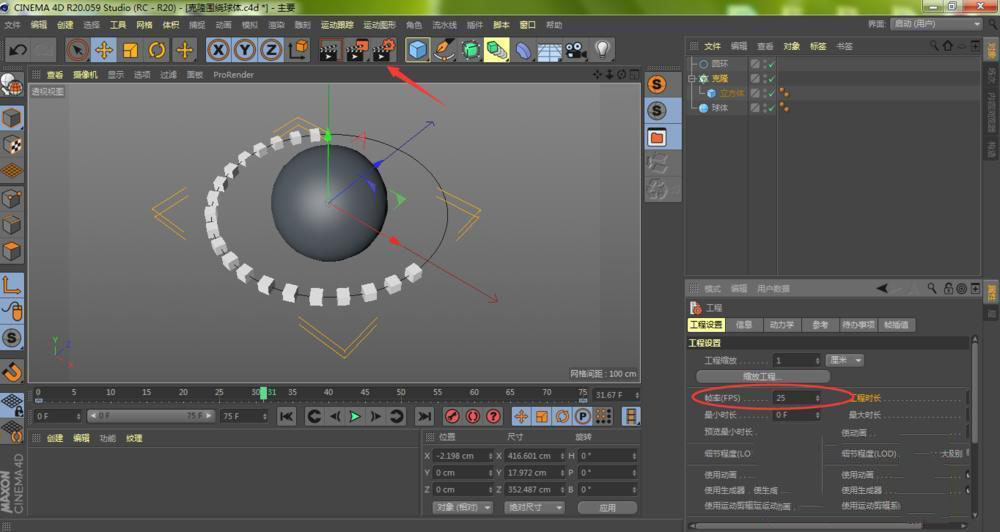Open the Spline Pen tool

444,50
